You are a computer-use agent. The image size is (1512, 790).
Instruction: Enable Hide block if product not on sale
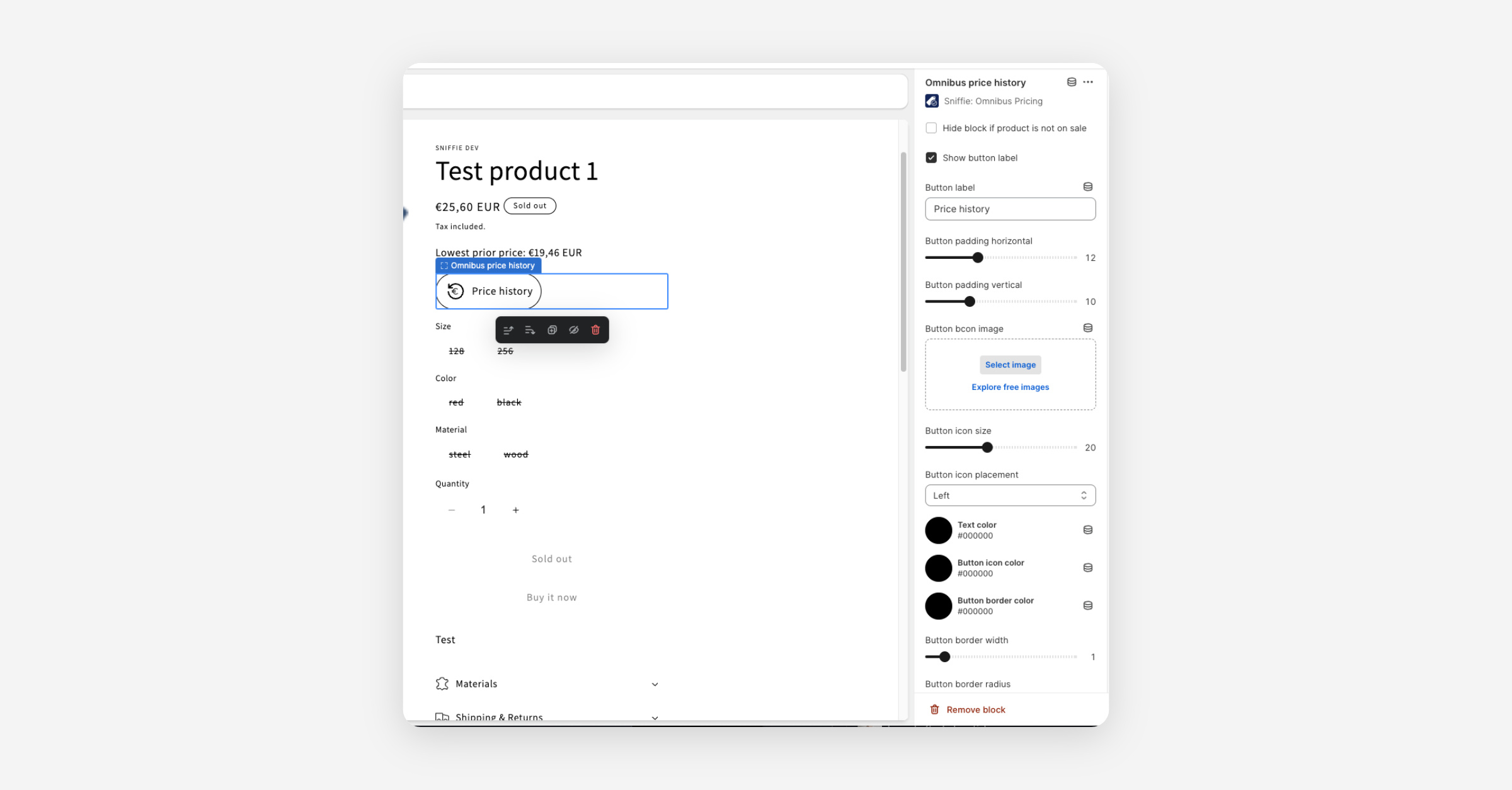coord(931,128)
